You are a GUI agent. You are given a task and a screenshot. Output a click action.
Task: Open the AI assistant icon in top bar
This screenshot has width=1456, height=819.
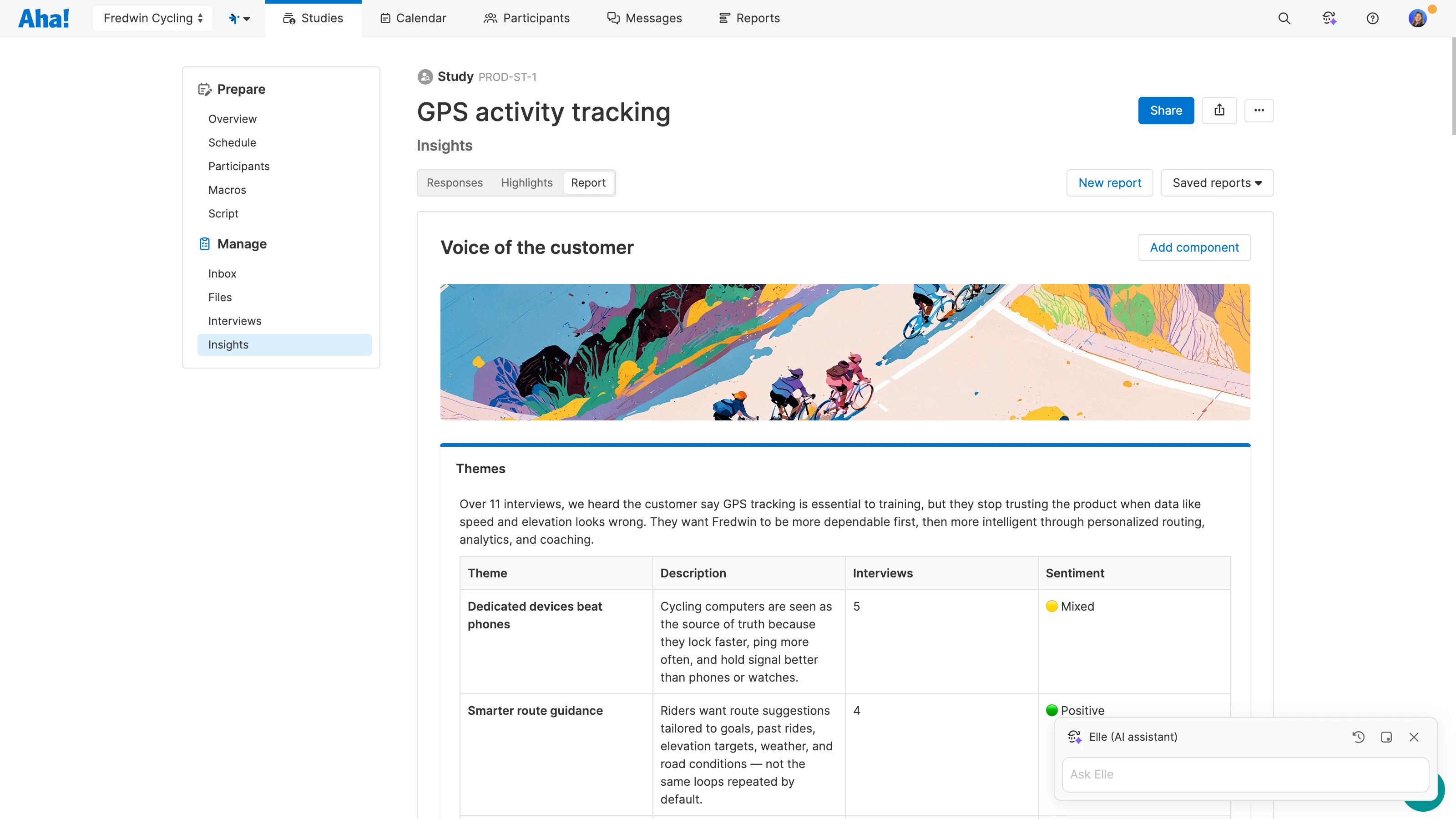[x=1329, y=18]
